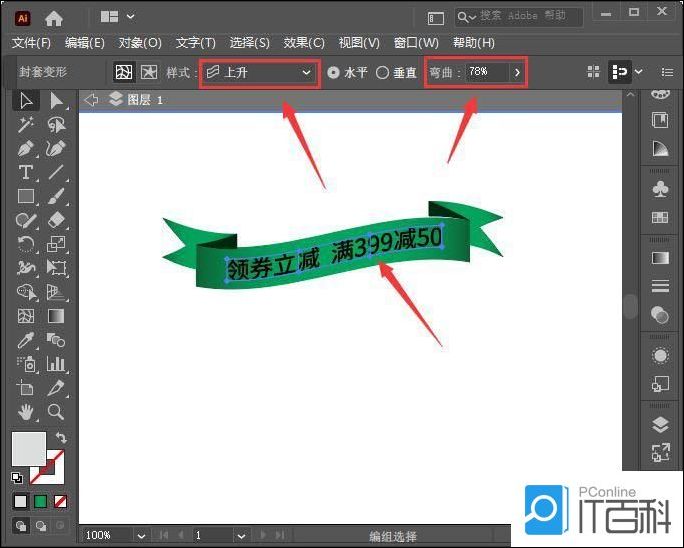Open the 文字(T) menu
This screenshot has height=548, width=684.
pos(196,43)
